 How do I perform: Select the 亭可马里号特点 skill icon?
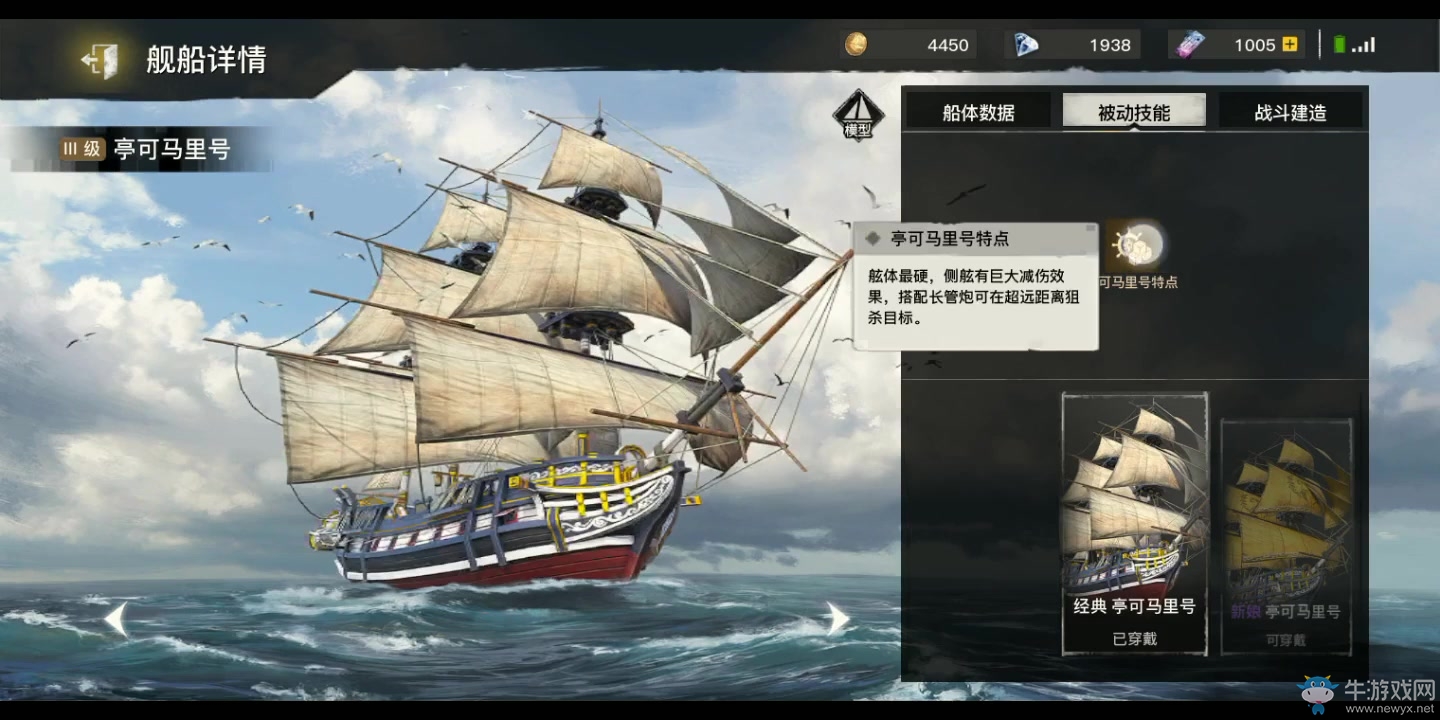click(x=1137, y=243)
